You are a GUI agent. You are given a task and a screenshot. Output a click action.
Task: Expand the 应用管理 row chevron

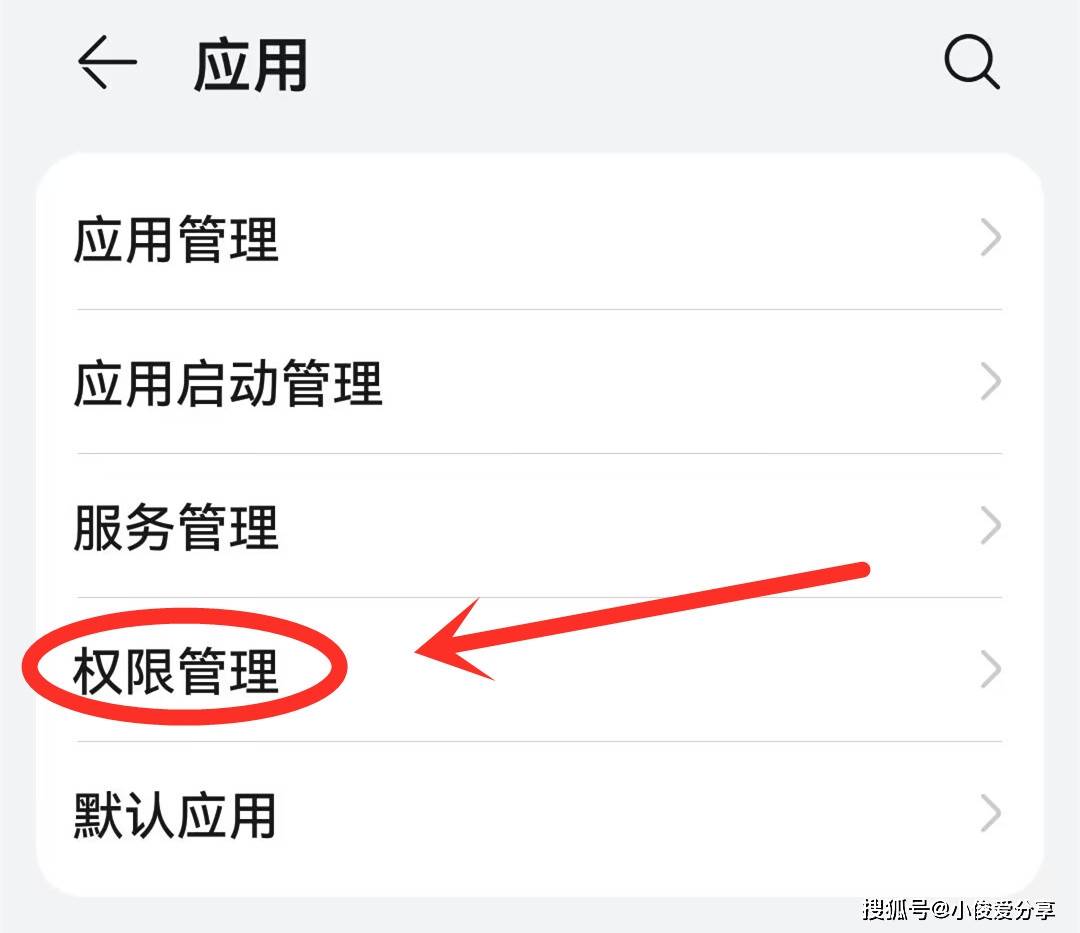click(x=990, y=238)
